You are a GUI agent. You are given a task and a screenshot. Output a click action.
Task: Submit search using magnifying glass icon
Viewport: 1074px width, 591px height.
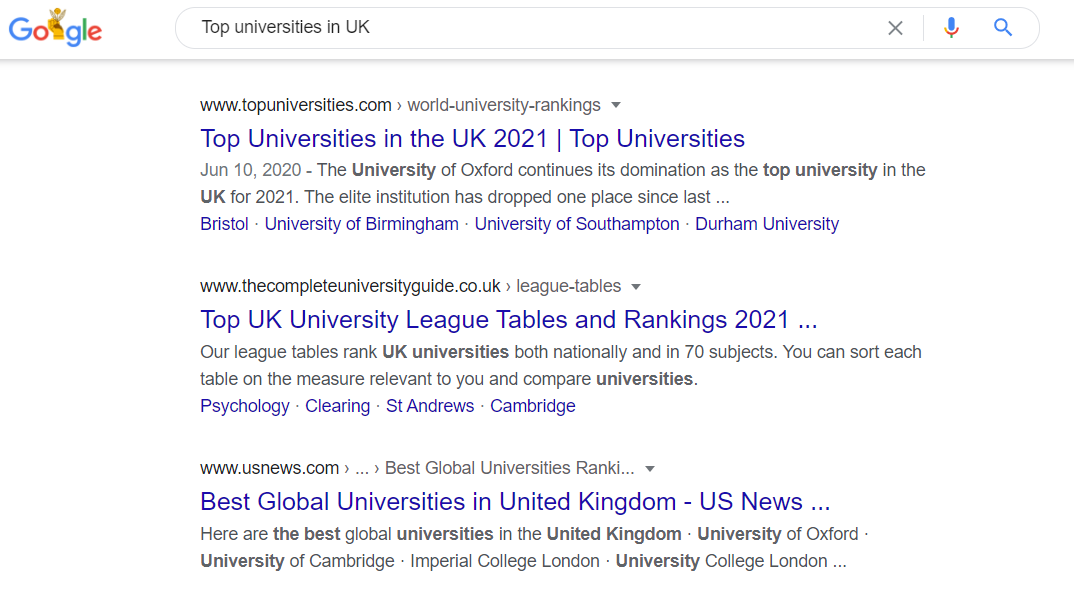[1003, 27]
